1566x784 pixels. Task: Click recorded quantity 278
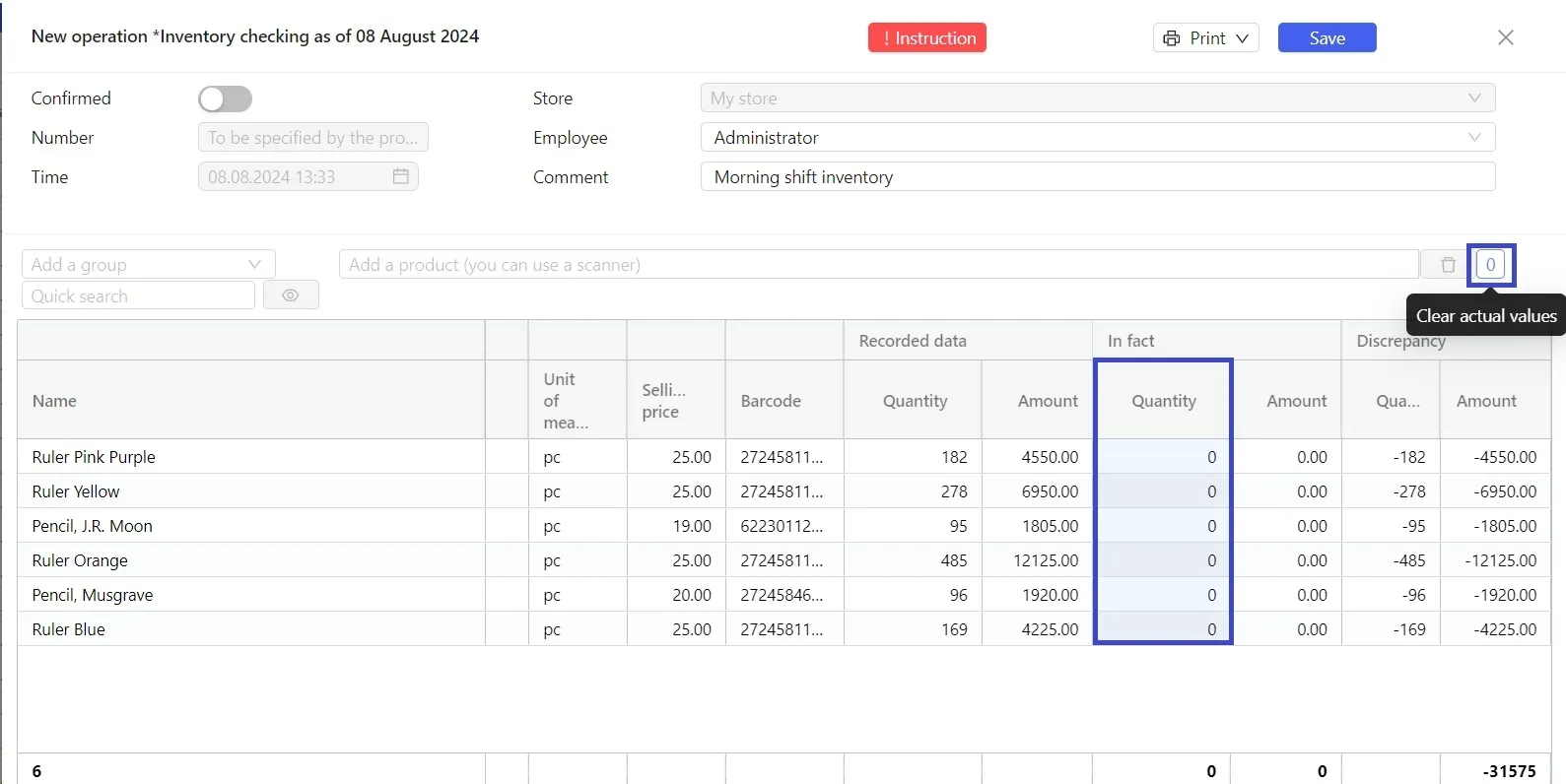pyautogui.click(x=954, y=491)
